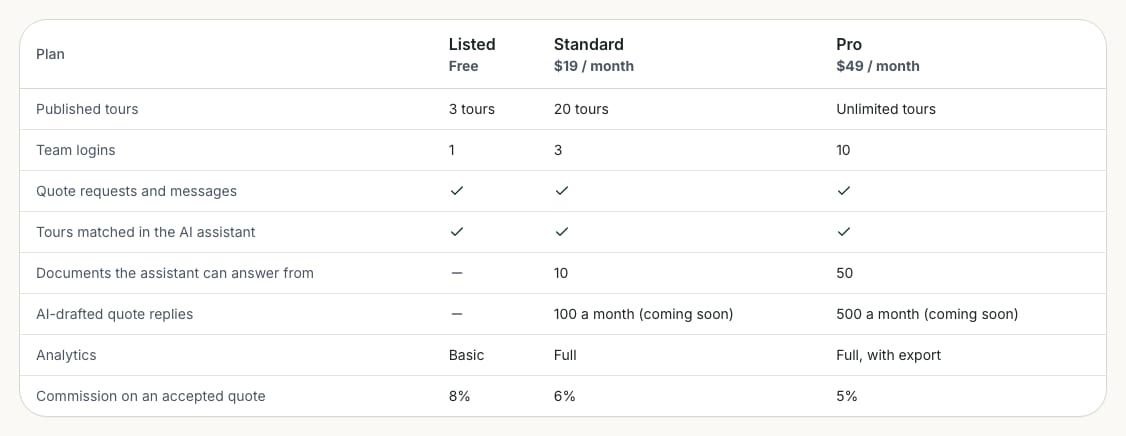Click the 'Full, with export' analytics cell
This screenshot has height=436, width=1126.
888,355
